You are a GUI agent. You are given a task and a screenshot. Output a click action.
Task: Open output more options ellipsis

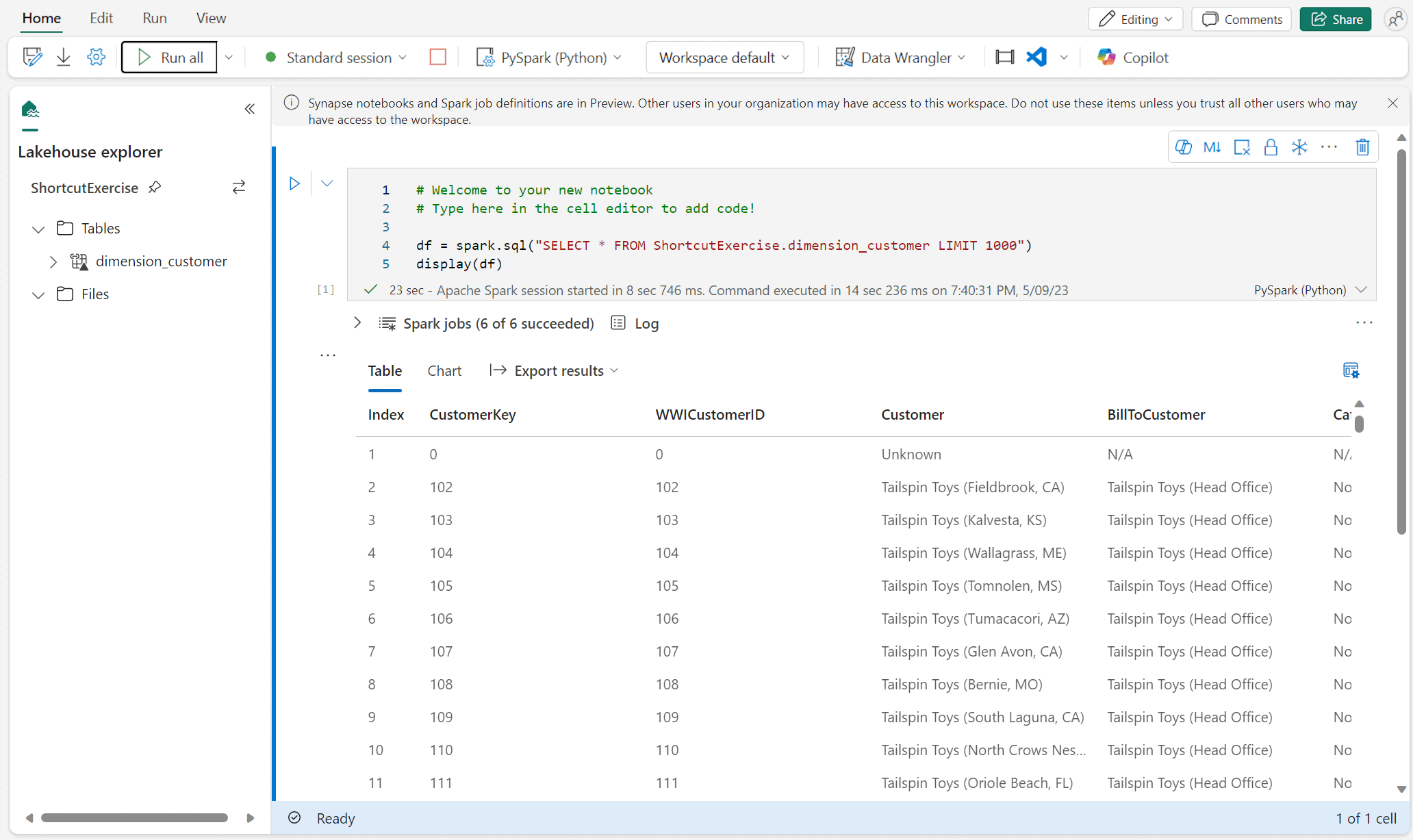tap(1364, 322)
